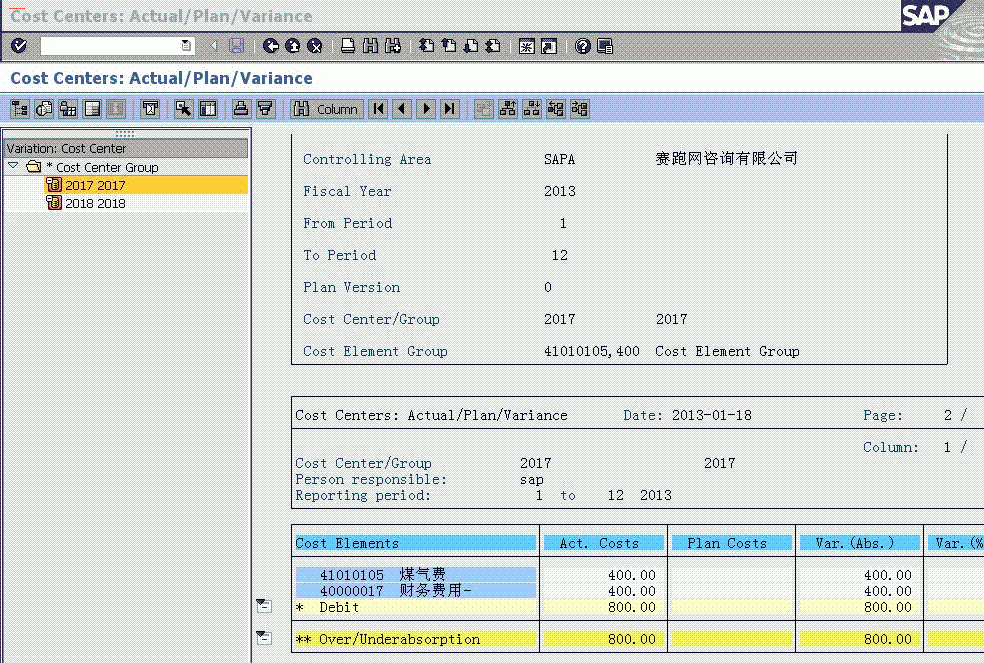Click the Debit subtotal row label
This screenshot has width=984, height=663.
339,607
